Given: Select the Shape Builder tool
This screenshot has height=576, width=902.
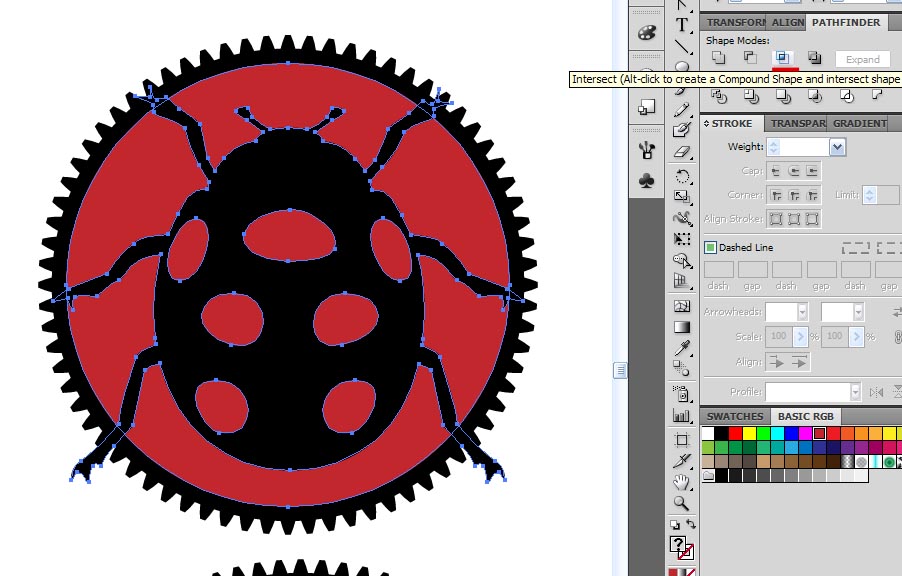Looking at the screenshot, I should (682, 260).
